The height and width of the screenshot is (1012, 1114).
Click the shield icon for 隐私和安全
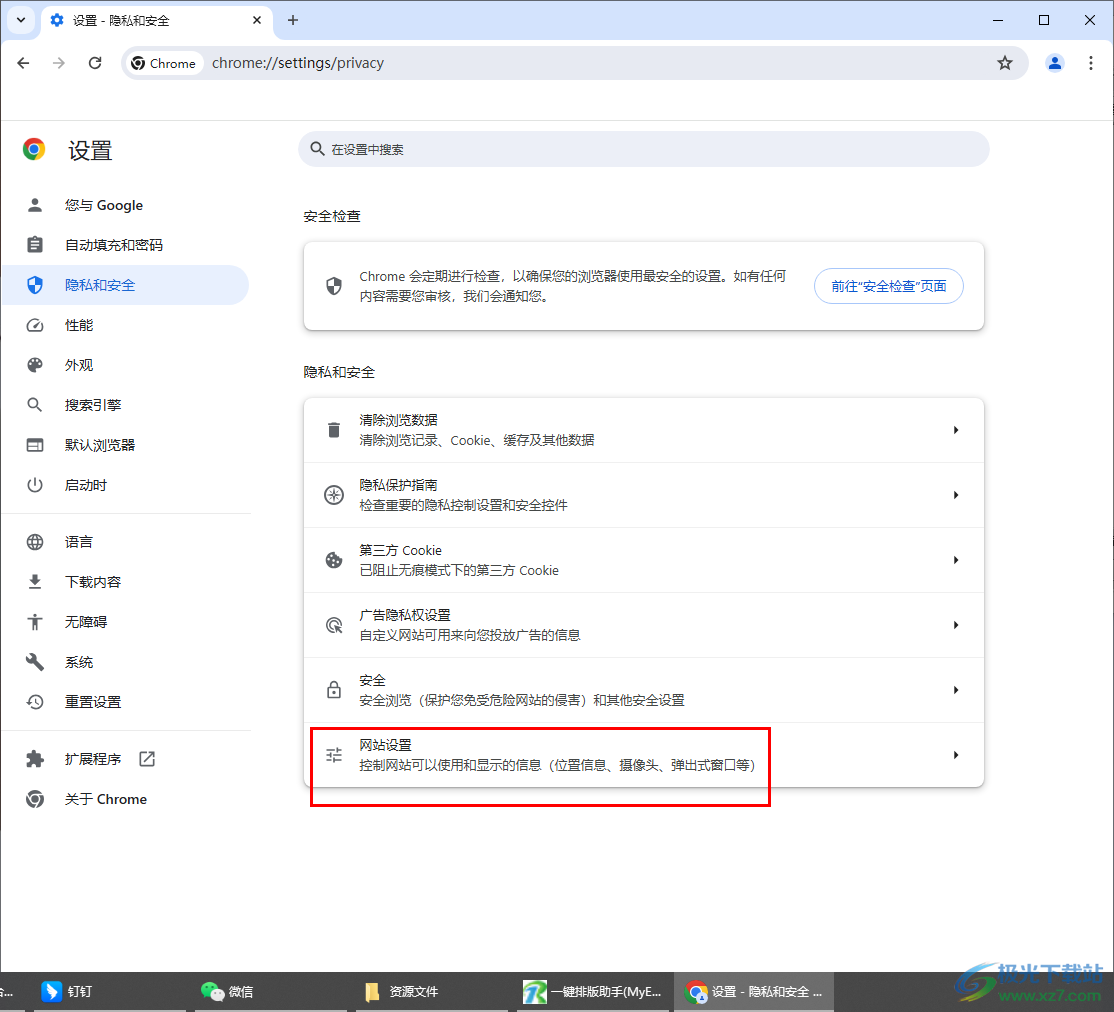[35, 285]
